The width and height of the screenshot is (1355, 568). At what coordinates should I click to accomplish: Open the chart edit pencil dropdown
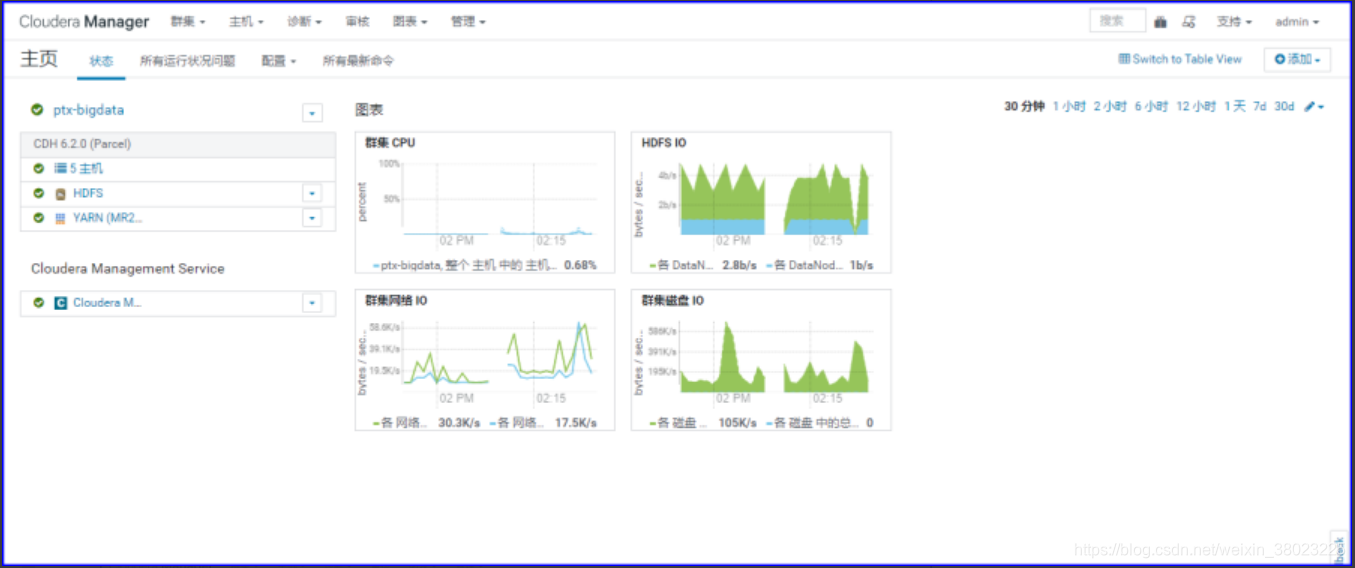click(1314, 107)
